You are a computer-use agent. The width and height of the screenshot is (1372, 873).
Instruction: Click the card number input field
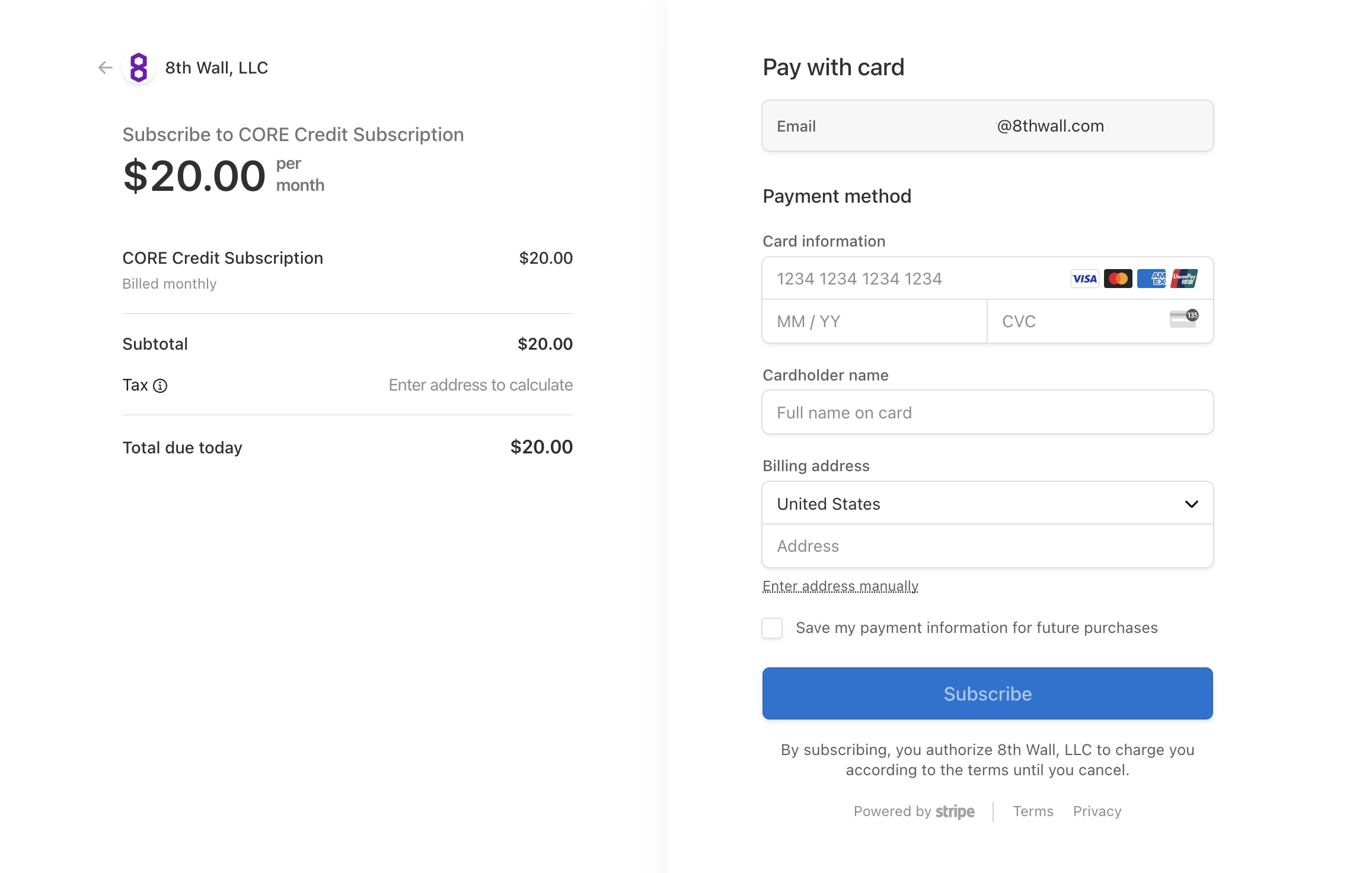tap(889, 279)
